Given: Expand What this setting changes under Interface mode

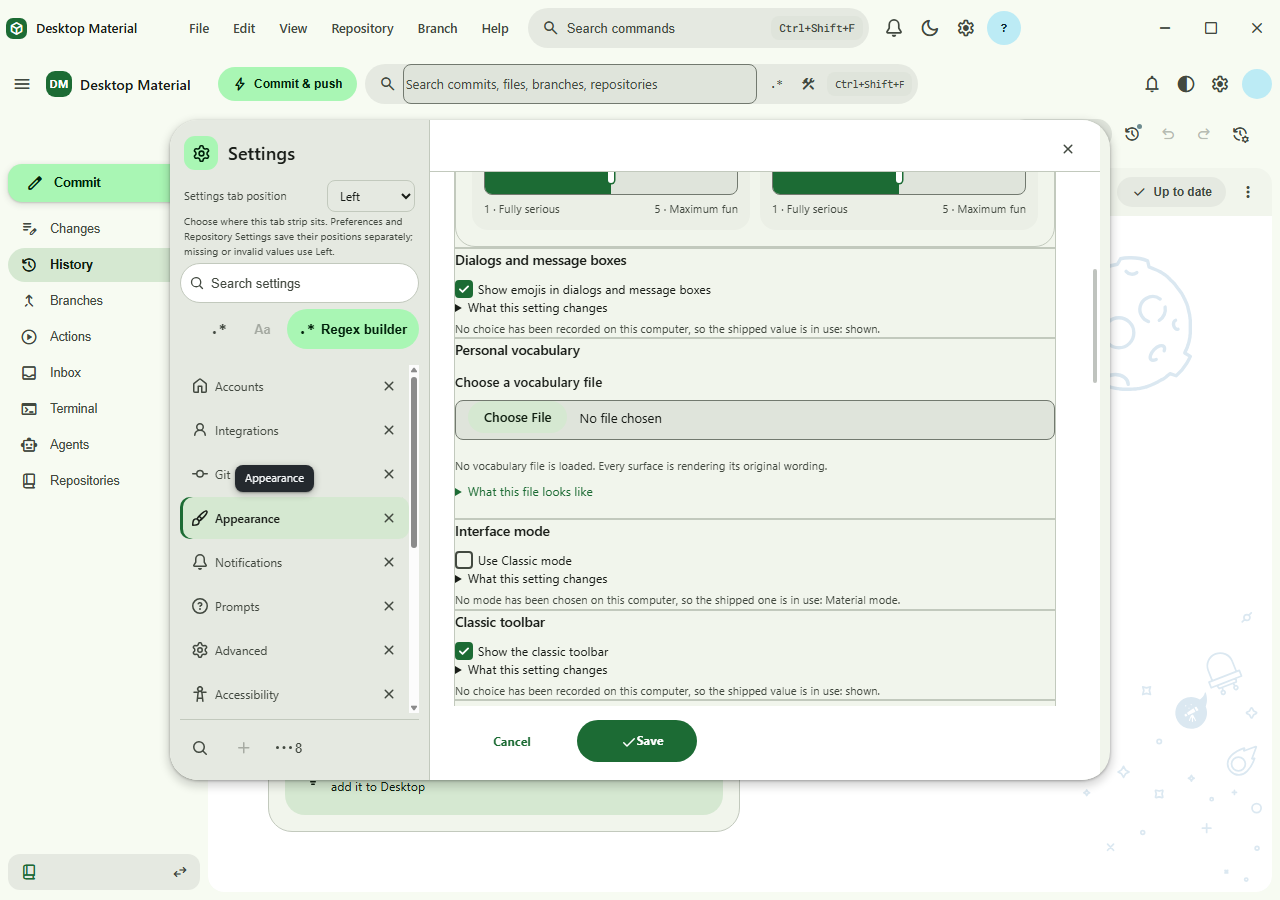Looking at the screenshot, I should click(x=531, y=579).
